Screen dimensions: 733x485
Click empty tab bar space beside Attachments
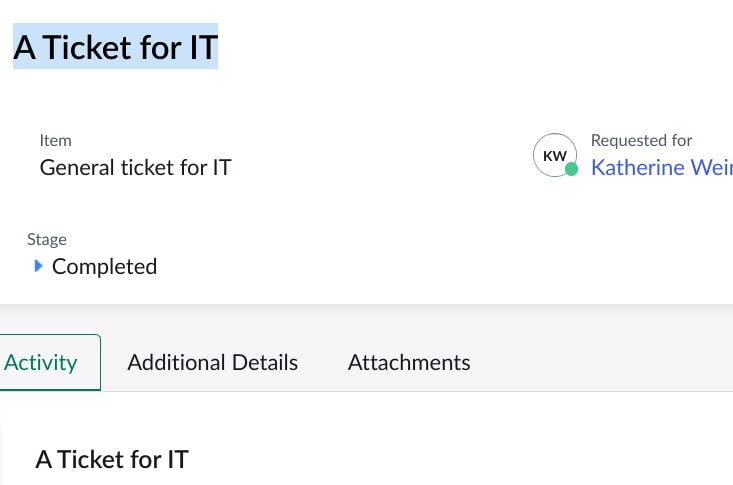pyautogui.click(x=603, y=362)
